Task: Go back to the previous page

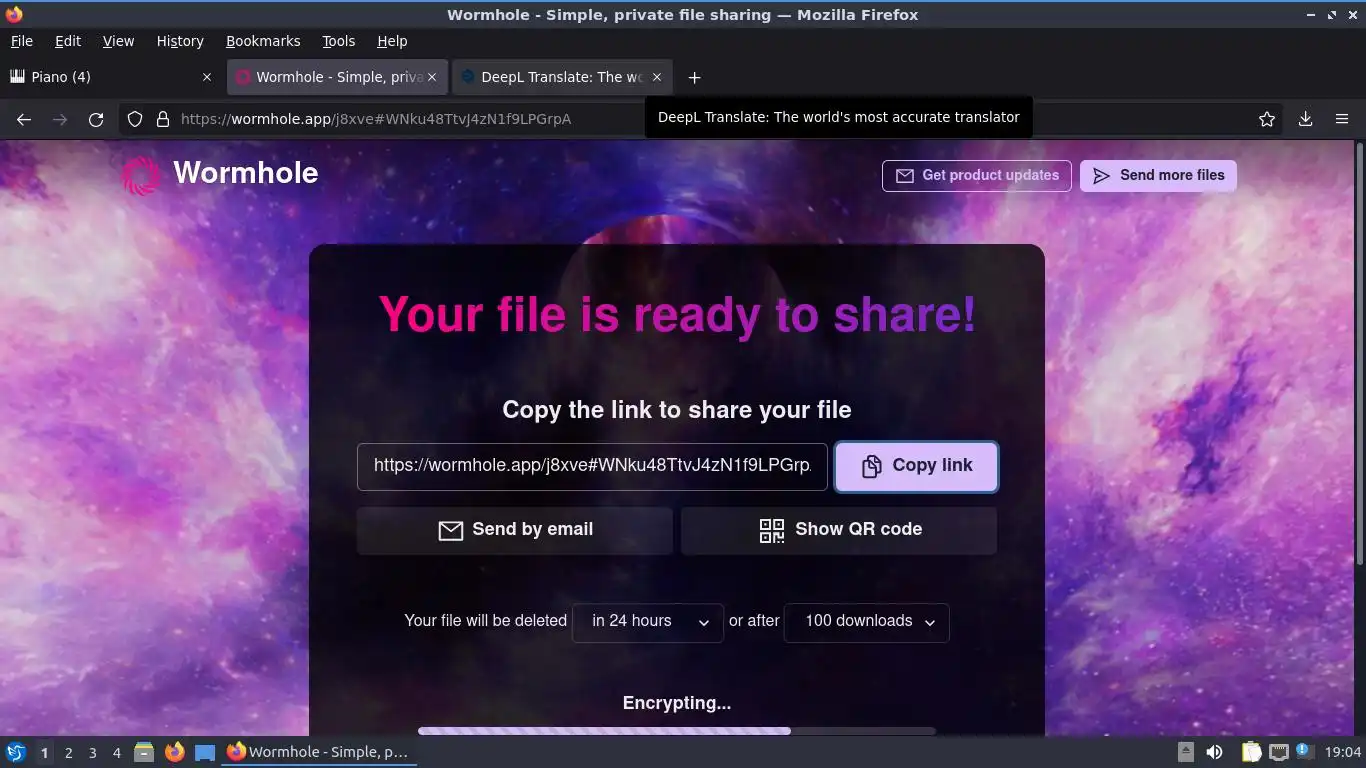Action: pos(24,119)
